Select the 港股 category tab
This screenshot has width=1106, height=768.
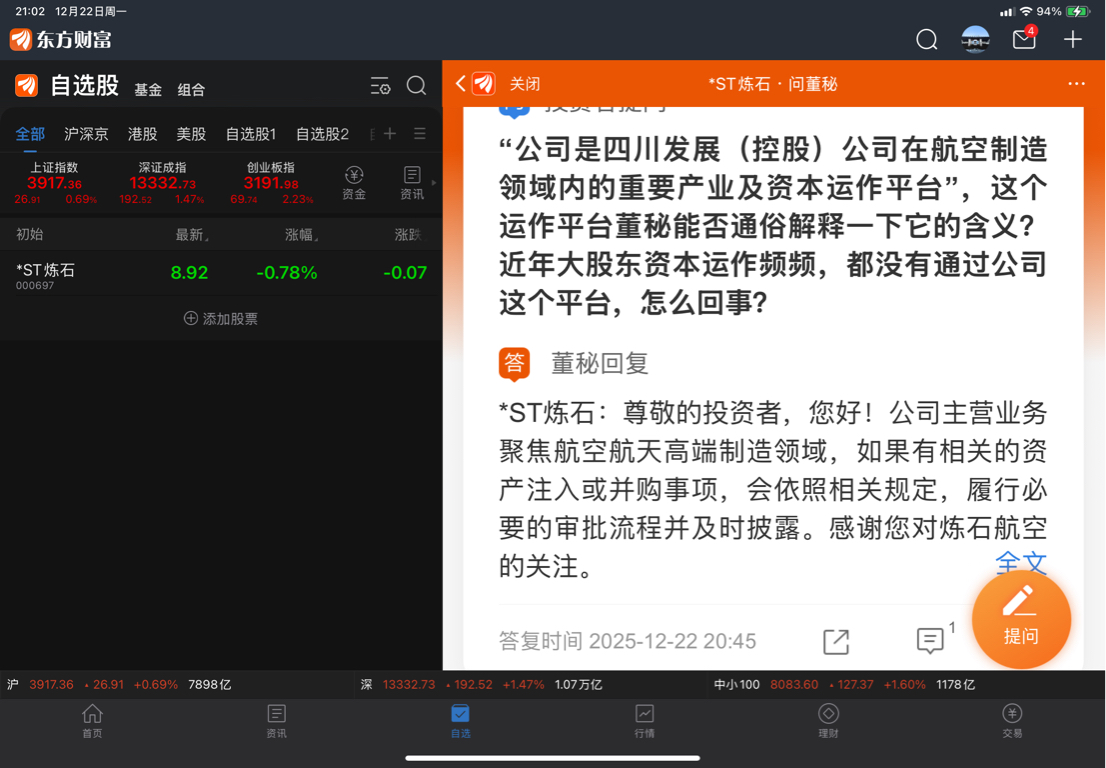pos(142,134)
